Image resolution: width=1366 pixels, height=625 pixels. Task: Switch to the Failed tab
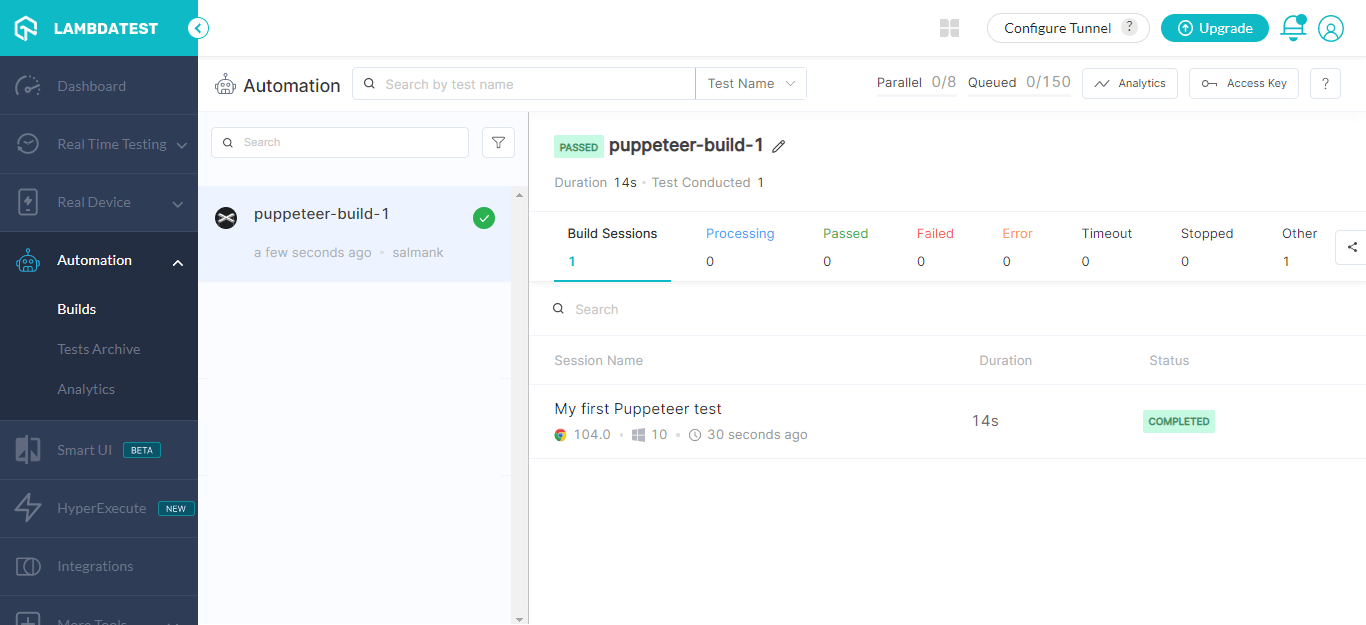pyautogui.click(x=935, y=234)
